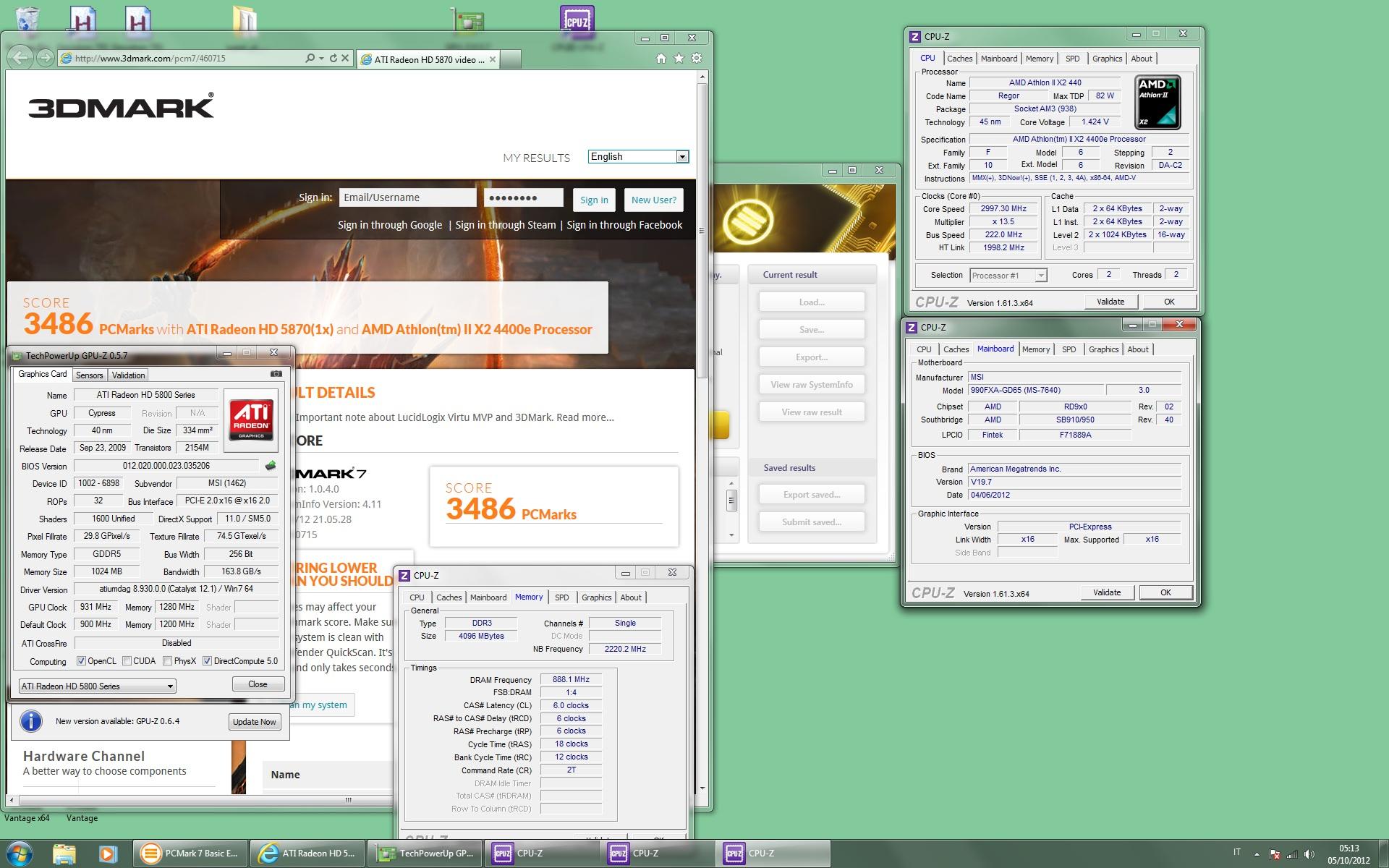Open address bar history dropdown arrow
Image resolution: width=1389 pixels, height=868 pixels.
pos(321,58)
